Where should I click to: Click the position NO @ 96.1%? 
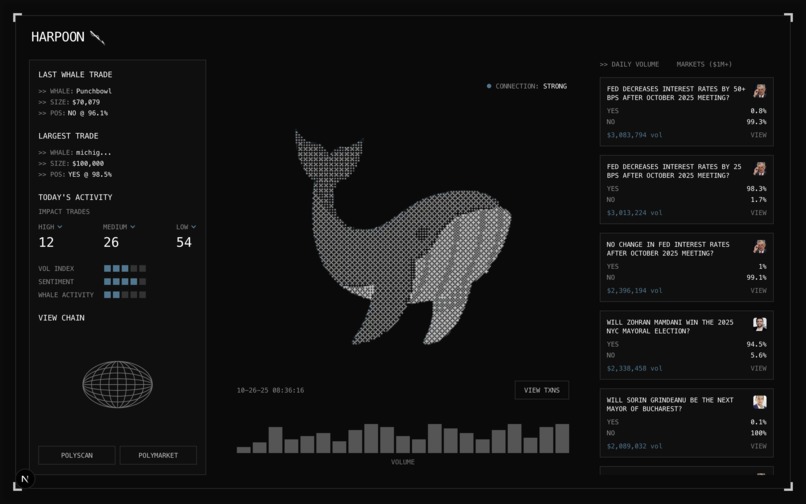88,113
